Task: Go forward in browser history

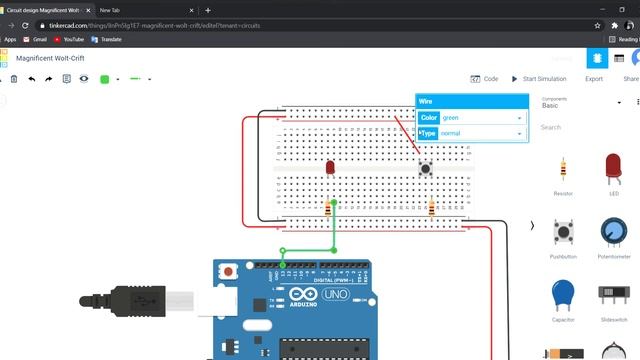Action: pos(11,25)
